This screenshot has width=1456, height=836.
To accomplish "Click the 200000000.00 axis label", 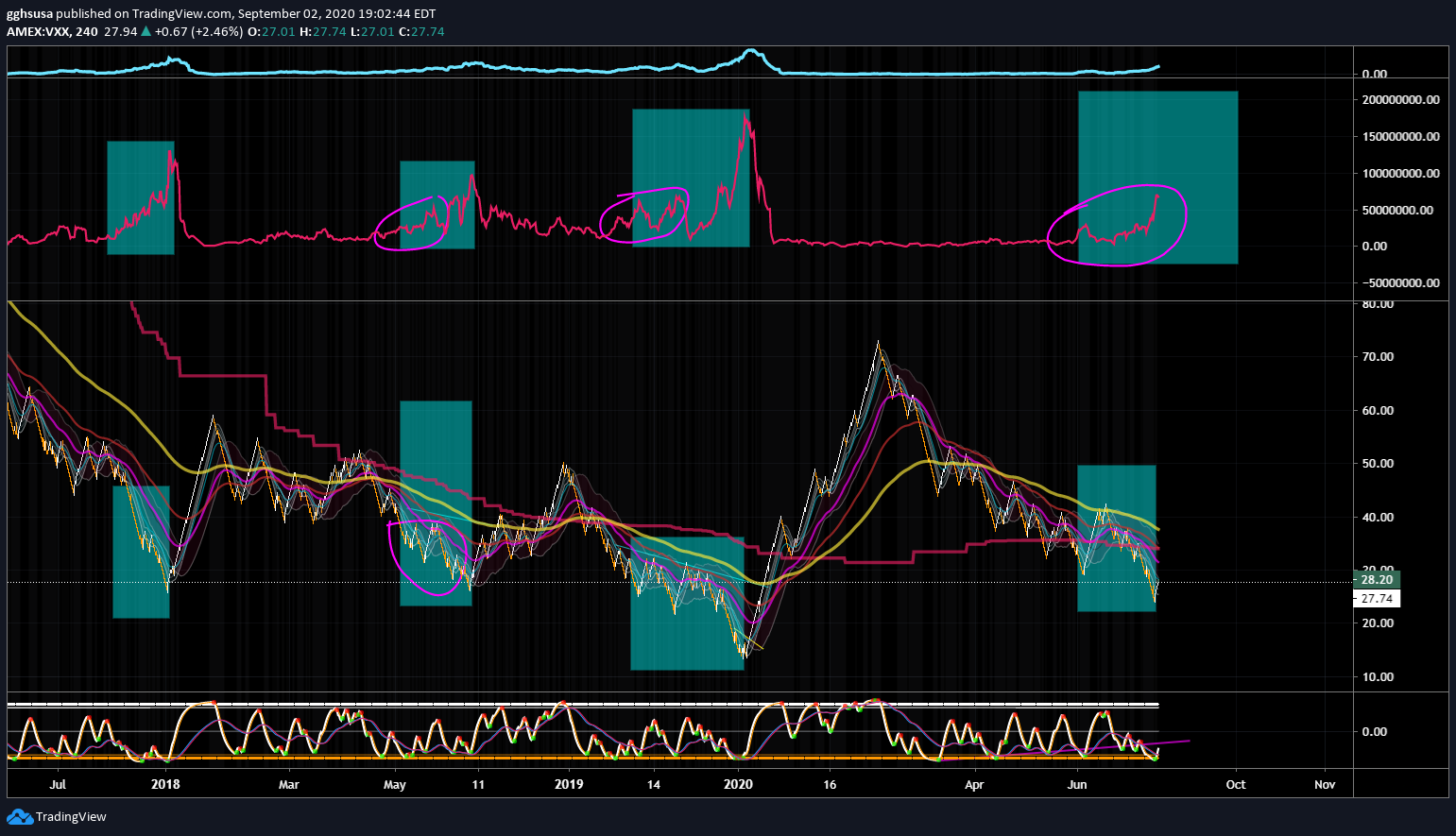I will click(1401, 99).
